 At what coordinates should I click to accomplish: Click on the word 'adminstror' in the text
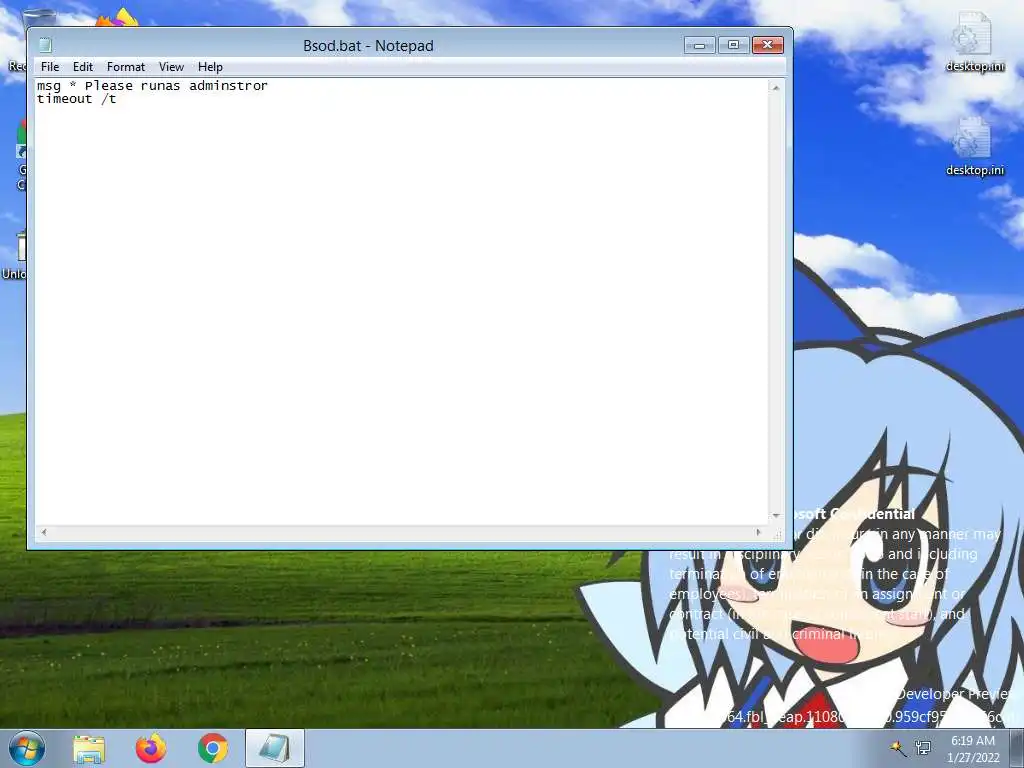coord(229,86)
